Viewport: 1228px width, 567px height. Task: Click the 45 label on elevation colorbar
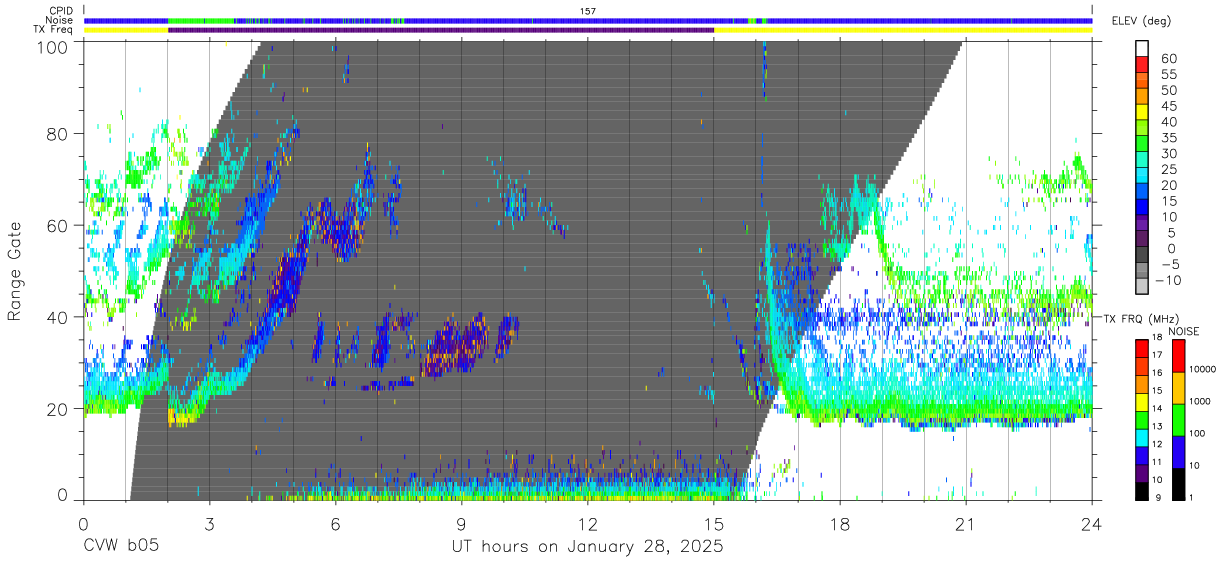pos(1168,106)
